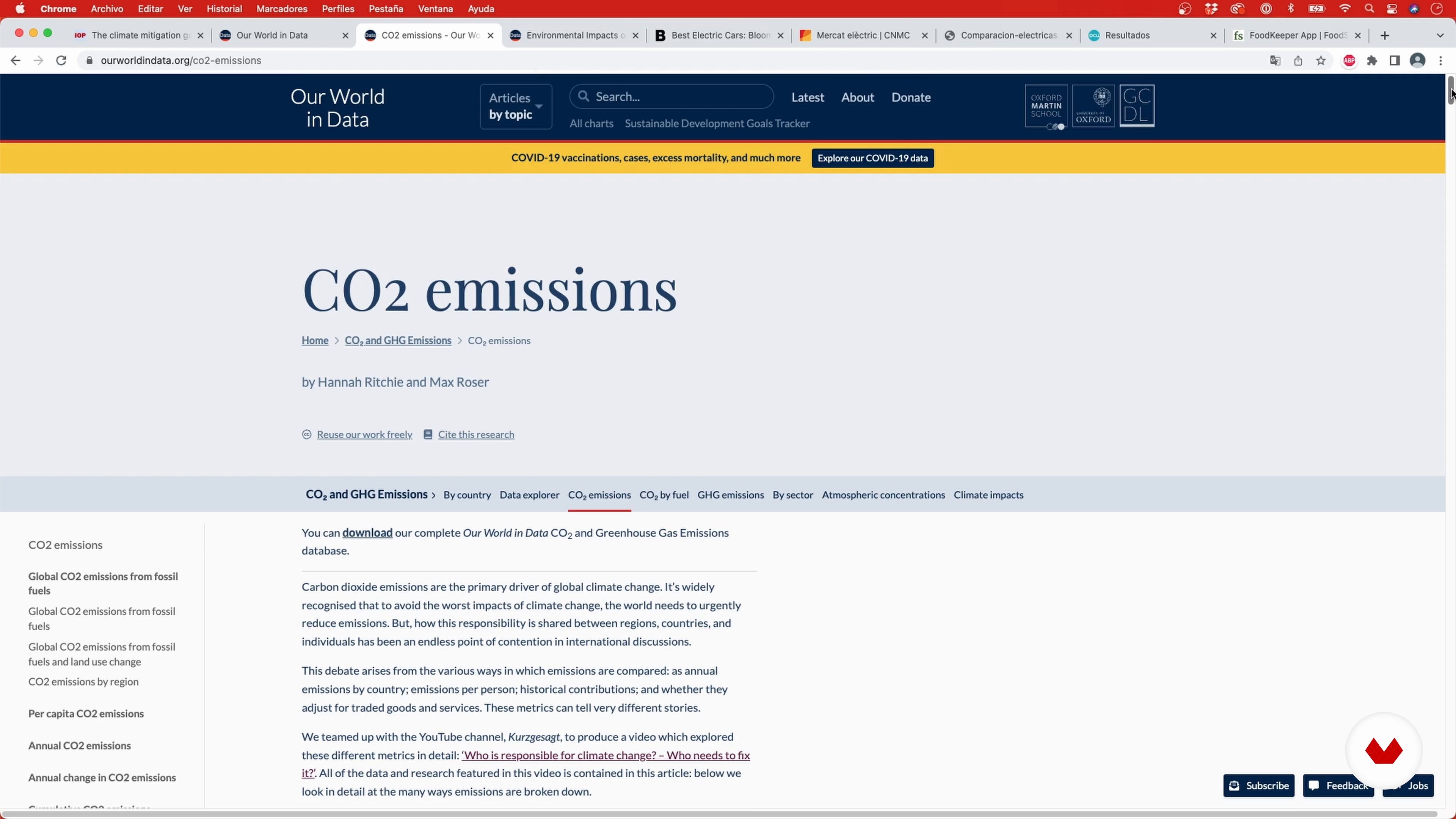
Task: Click the Bluetooth icon in menu bar
Action: pos(1291,8)
